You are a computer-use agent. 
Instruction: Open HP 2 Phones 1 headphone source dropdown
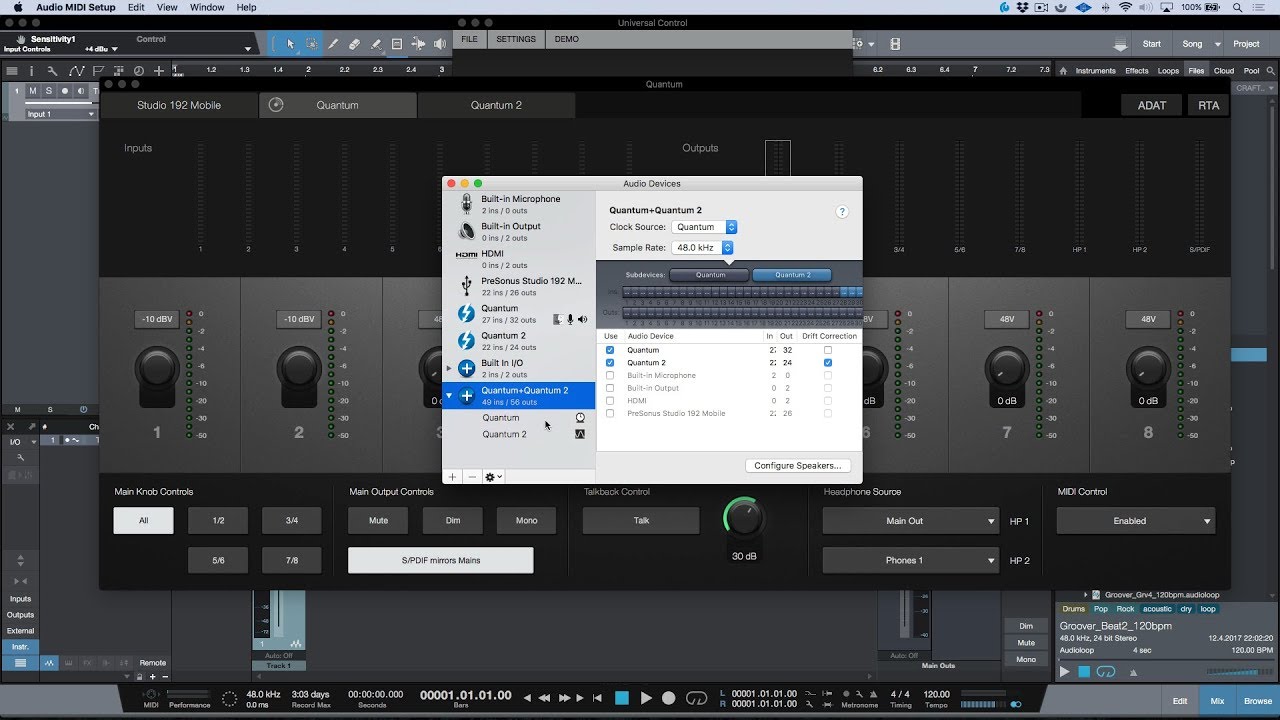[910, 560]
